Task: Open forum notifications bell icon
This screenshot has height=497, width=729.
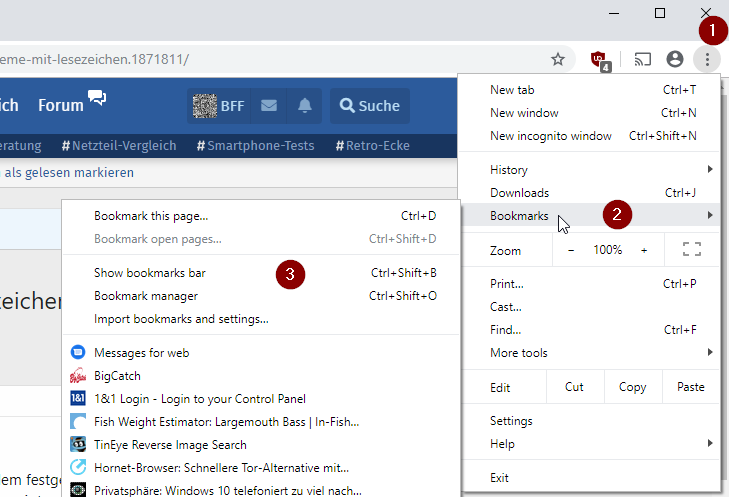Action: [305, 106]
